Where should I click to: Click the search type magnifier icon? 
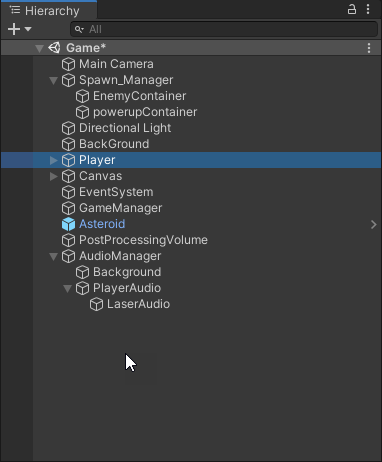pos(79,30)
